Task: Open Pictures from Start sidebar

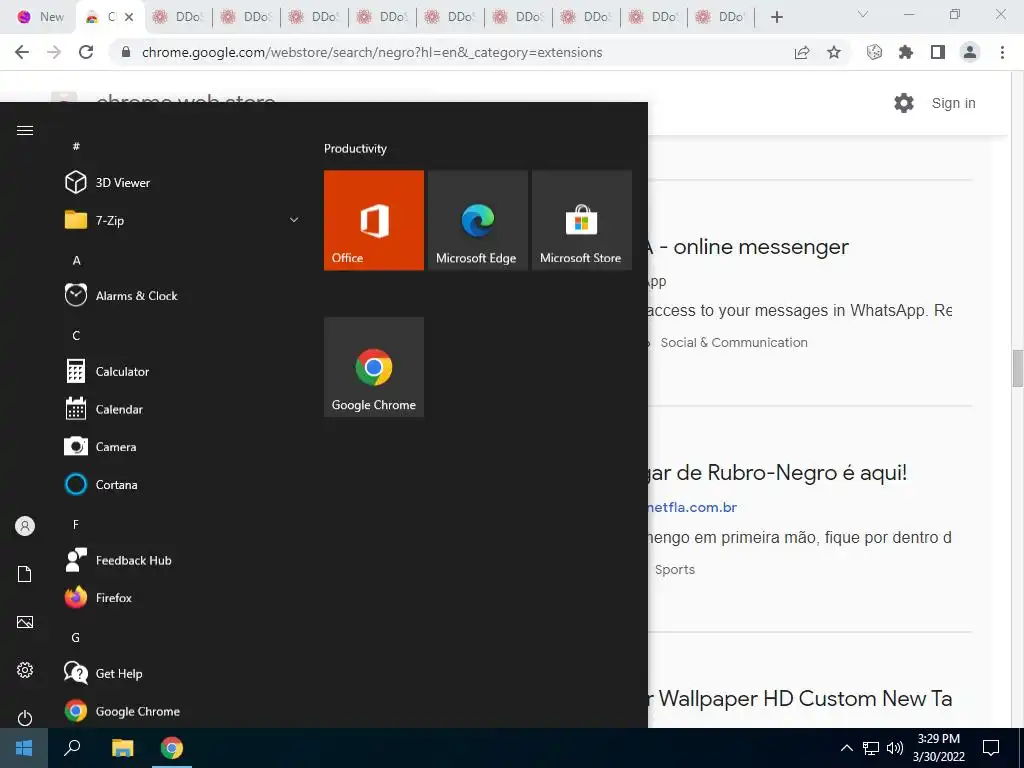Action: coord(25,622)
